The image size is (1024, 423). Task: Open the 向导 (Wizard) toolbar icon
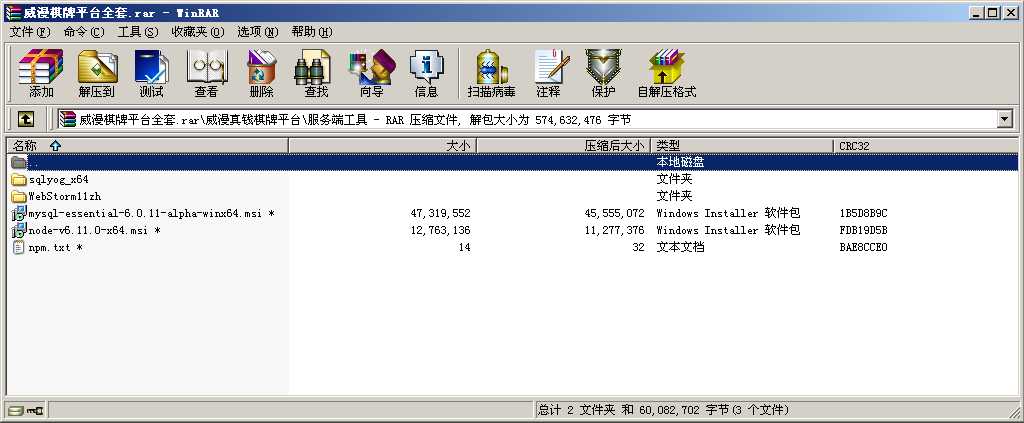pos(372,73)
